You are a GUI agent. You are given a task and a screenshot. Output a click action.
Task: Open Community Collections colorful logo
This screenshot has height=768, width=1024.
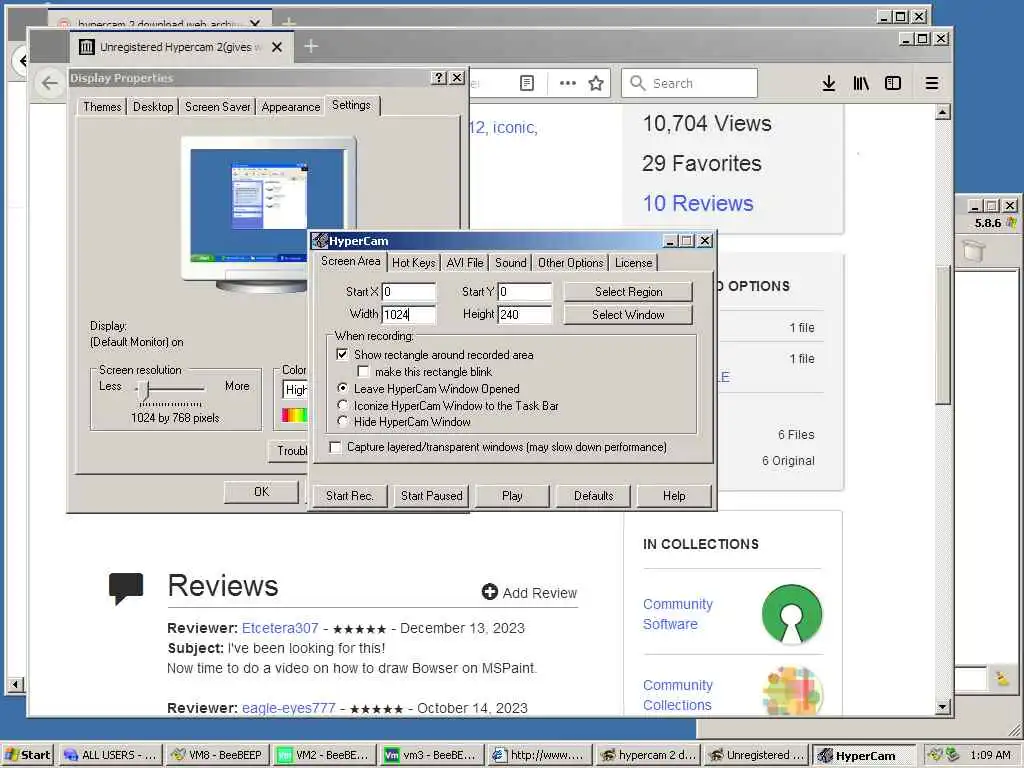coord(792,692)
